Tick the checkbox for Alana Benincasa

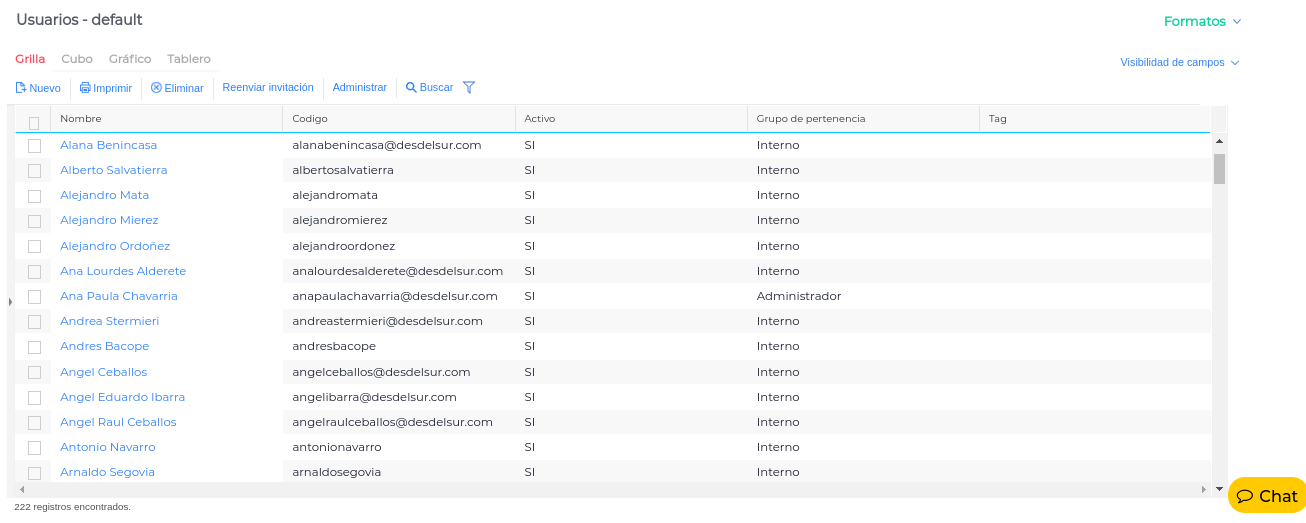(x=34, y=146)
